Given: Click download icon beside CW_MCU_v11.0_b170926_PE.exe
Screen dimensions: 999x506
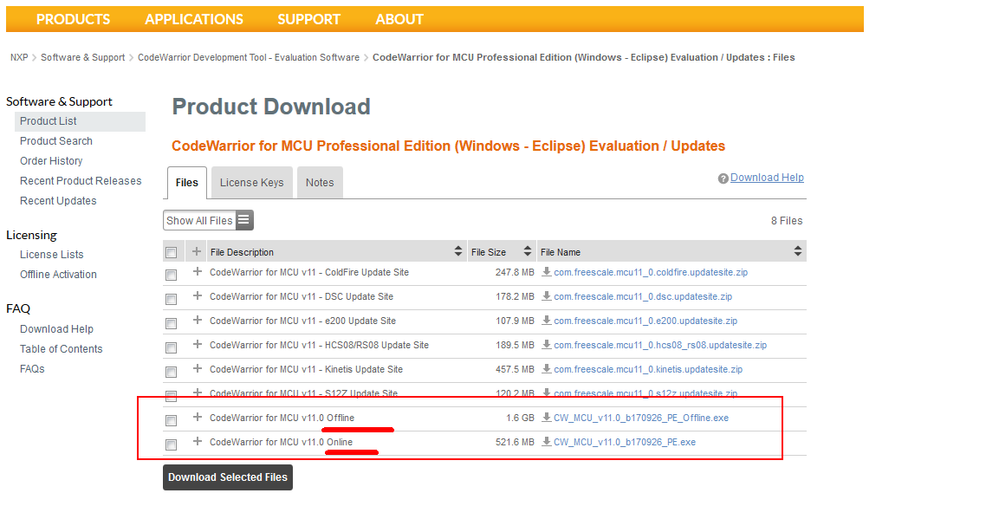Looking at the screenshot, I should [547, 442].
